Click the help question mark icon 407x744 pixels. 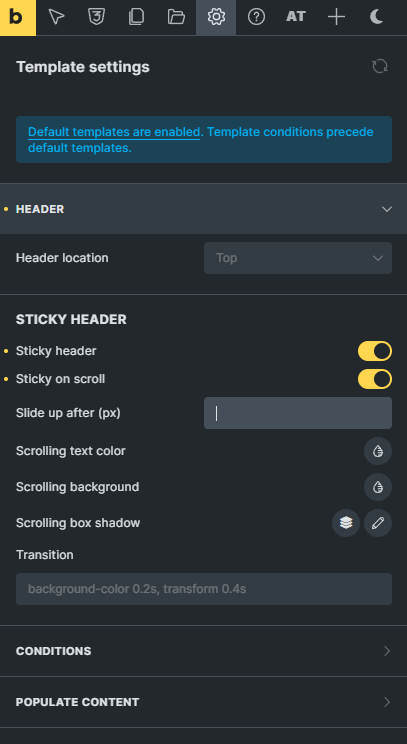coord(256,18)
